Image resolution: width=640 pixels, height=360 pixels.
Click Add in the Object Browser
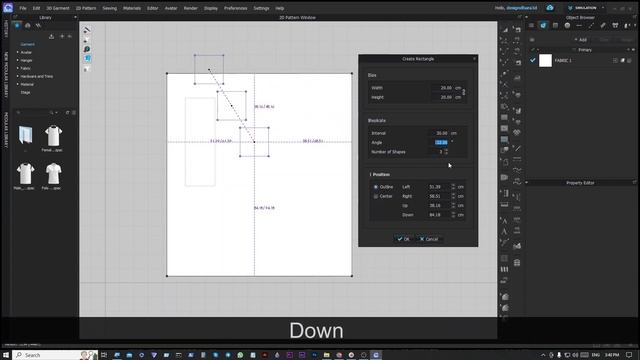pos(580,40)
